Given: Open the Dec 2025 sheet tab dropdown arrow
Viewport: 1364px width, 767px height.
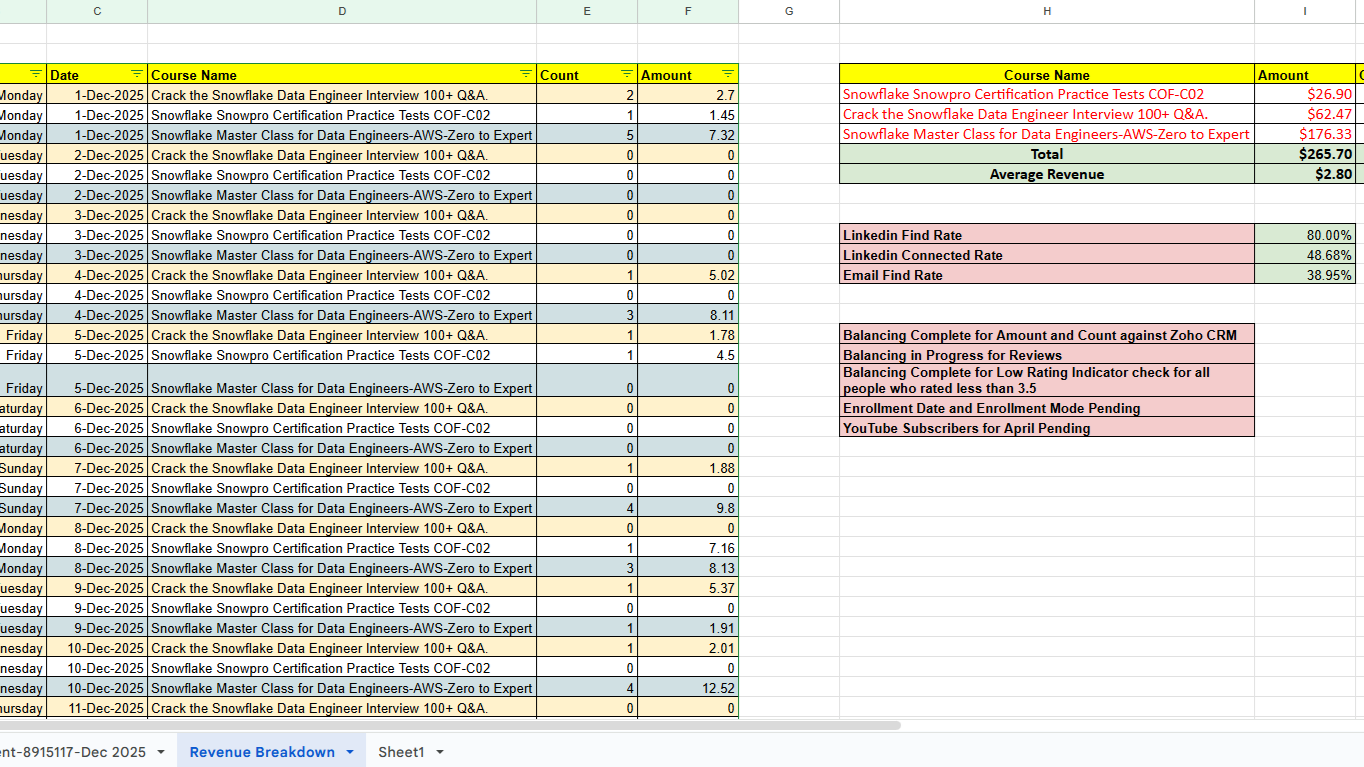Looking at the screenshot, I should coord(161,752).
